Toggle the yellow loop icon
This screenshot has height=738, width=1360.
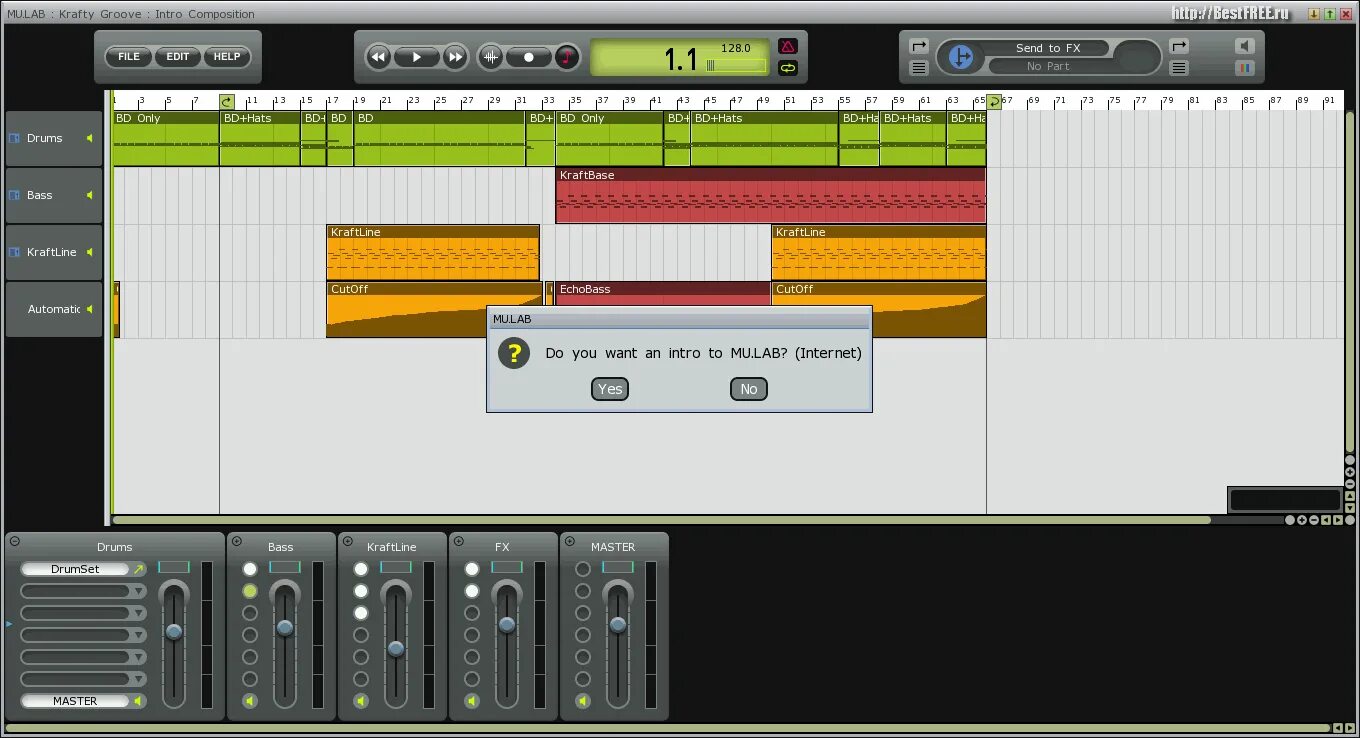click(788, 68)
